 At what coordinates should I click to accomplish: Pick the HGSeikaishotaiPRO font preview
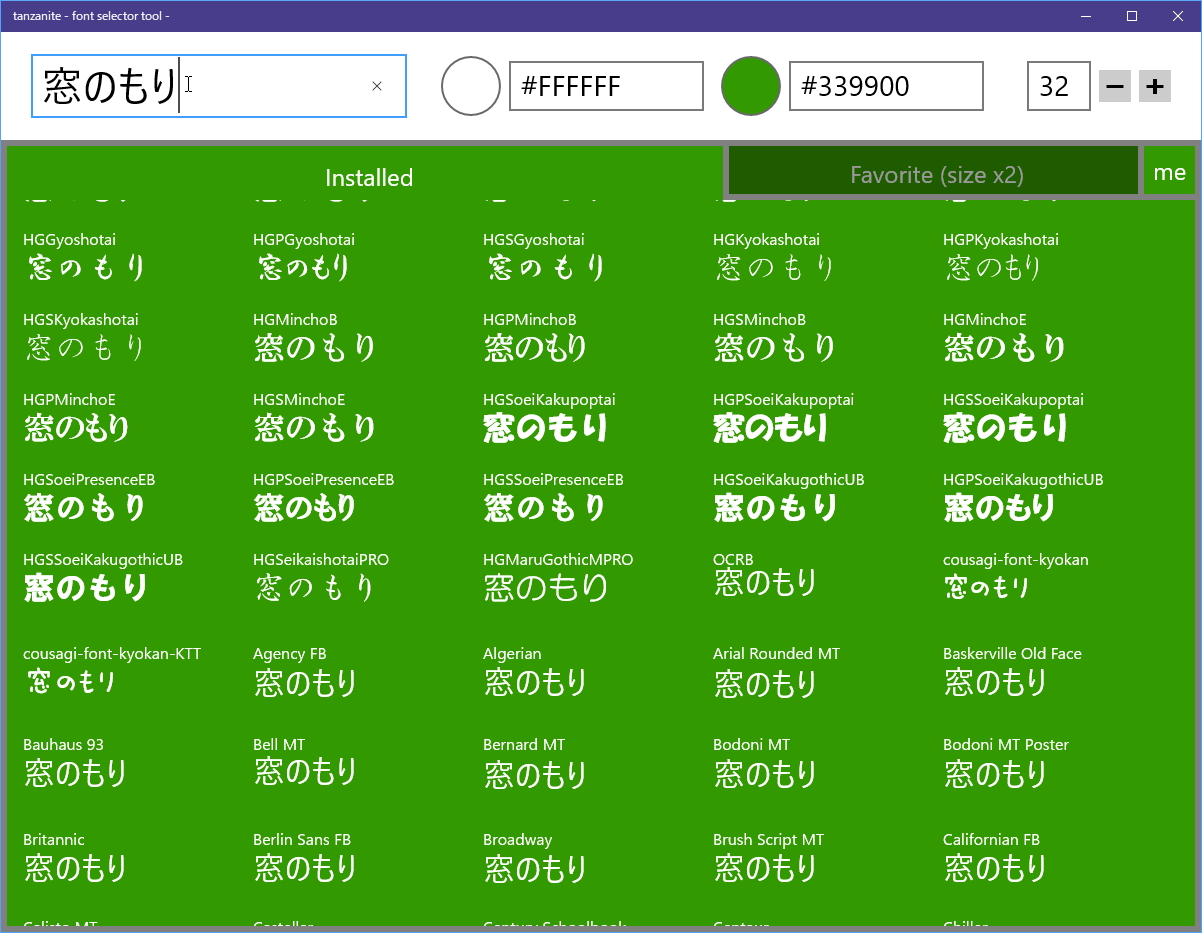click(320, 576)
